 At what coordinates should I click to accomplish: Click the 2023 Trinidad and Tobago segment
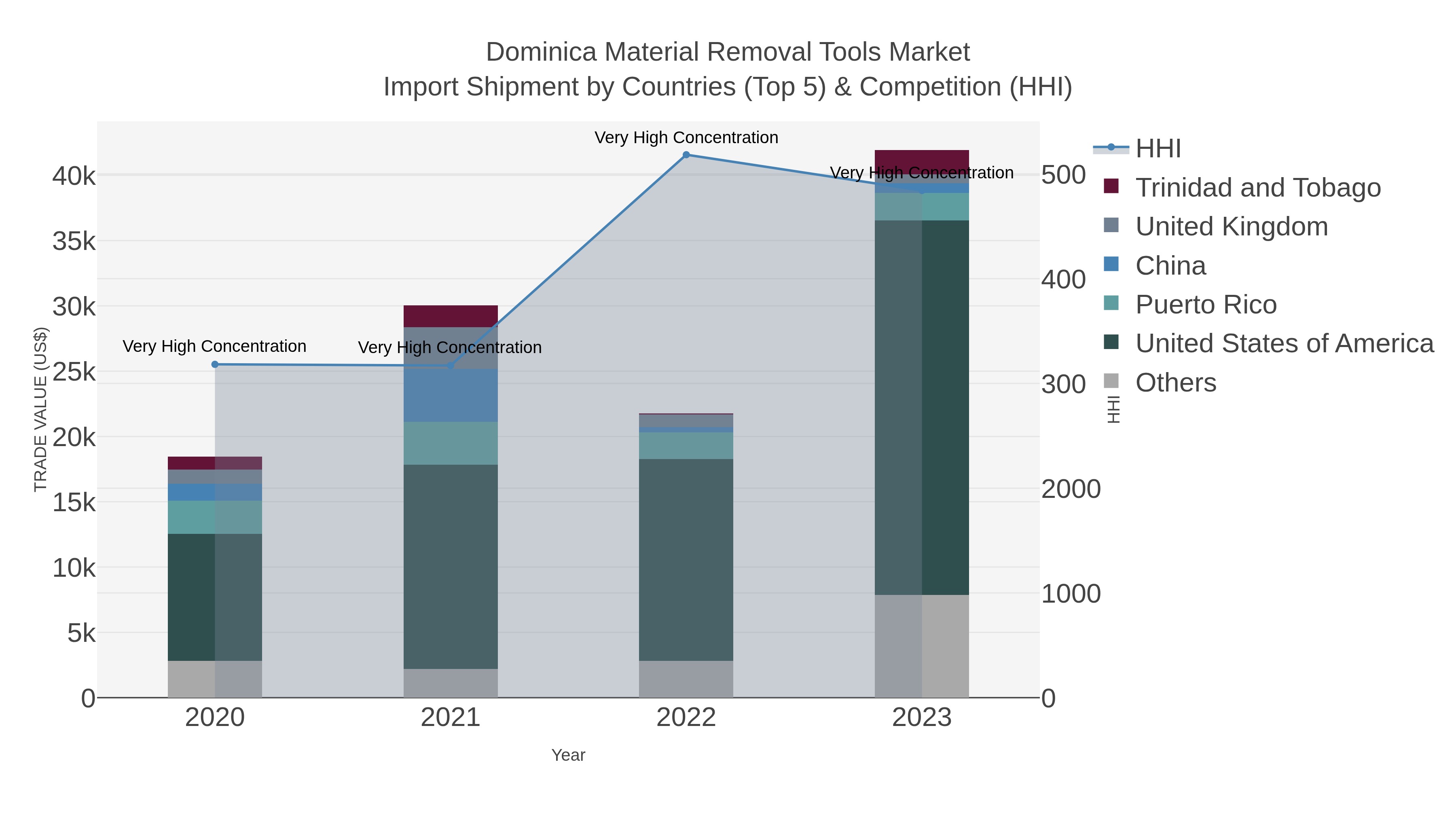coord(922,162)
